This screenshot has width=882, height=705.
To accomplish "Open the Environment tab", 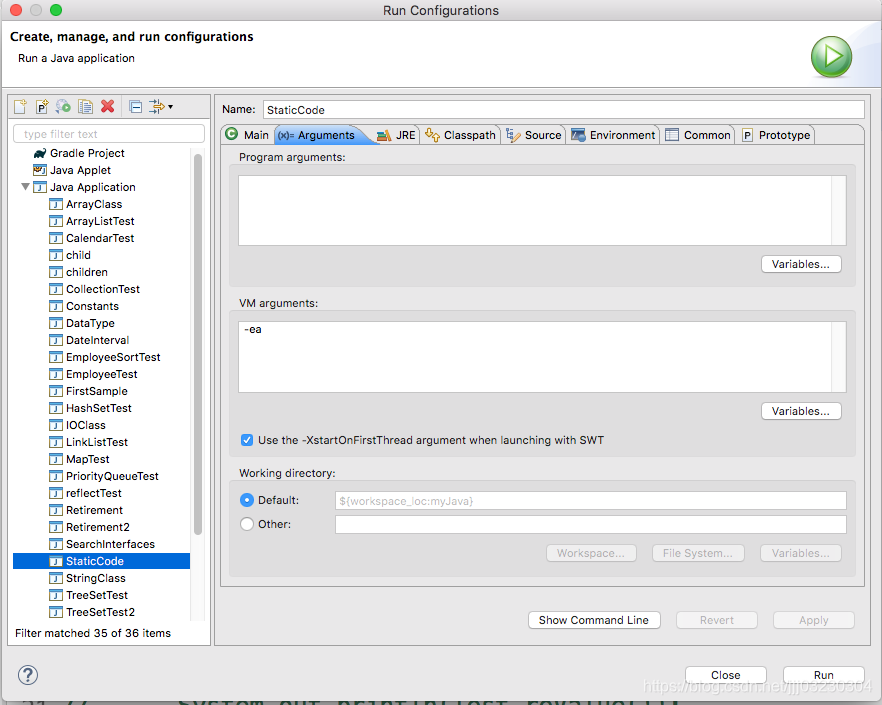I will (613, 135).
